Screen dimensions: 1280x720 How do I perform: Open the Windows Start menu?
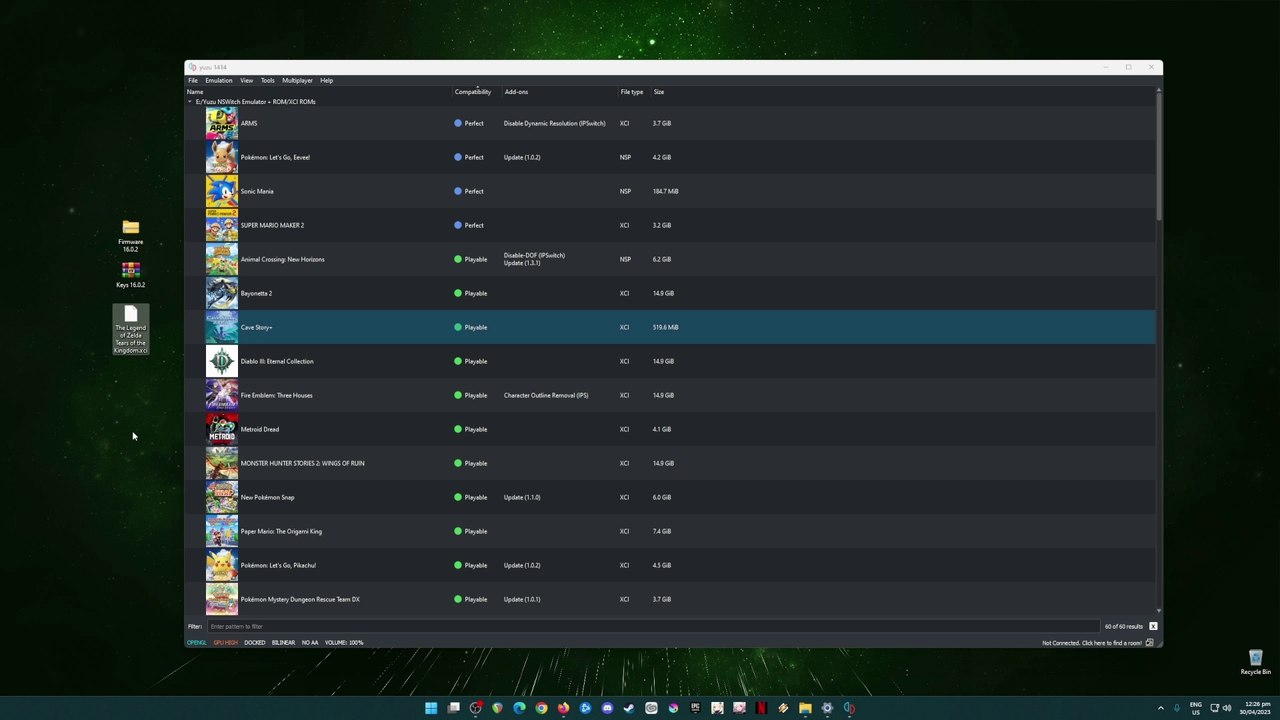(431, 708)
